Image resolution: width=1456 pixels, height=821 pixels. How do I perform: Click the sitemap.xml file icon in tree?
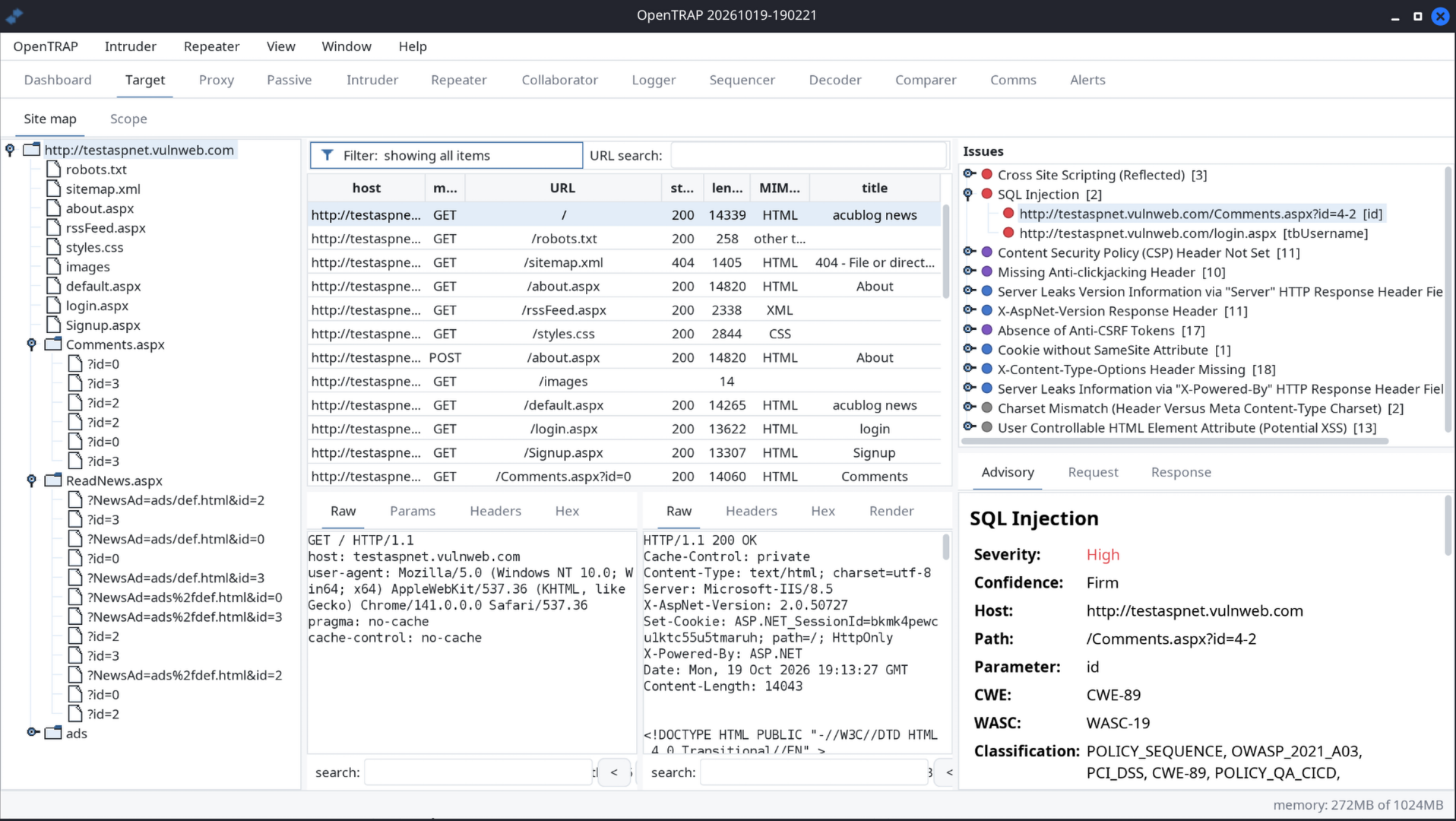point(53,188)
